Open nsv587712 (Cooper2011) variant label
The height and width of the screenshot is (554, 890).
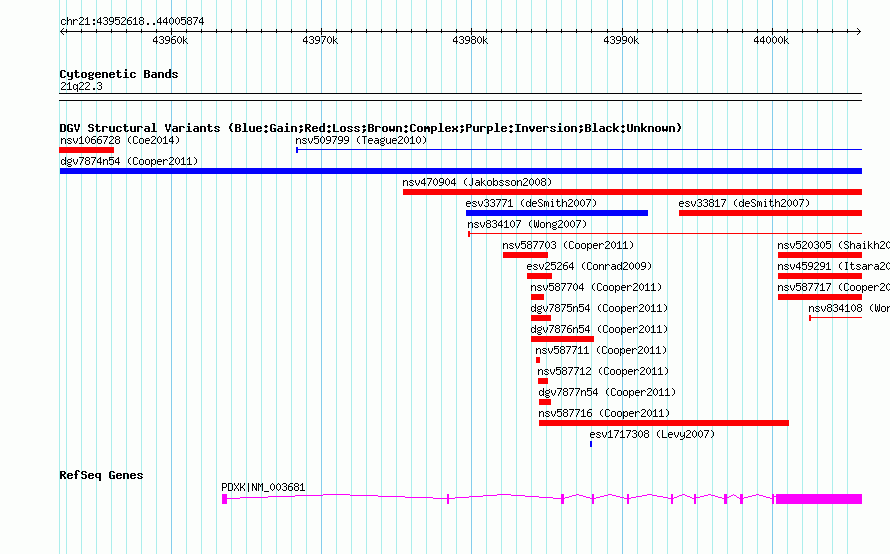(603, 371)
